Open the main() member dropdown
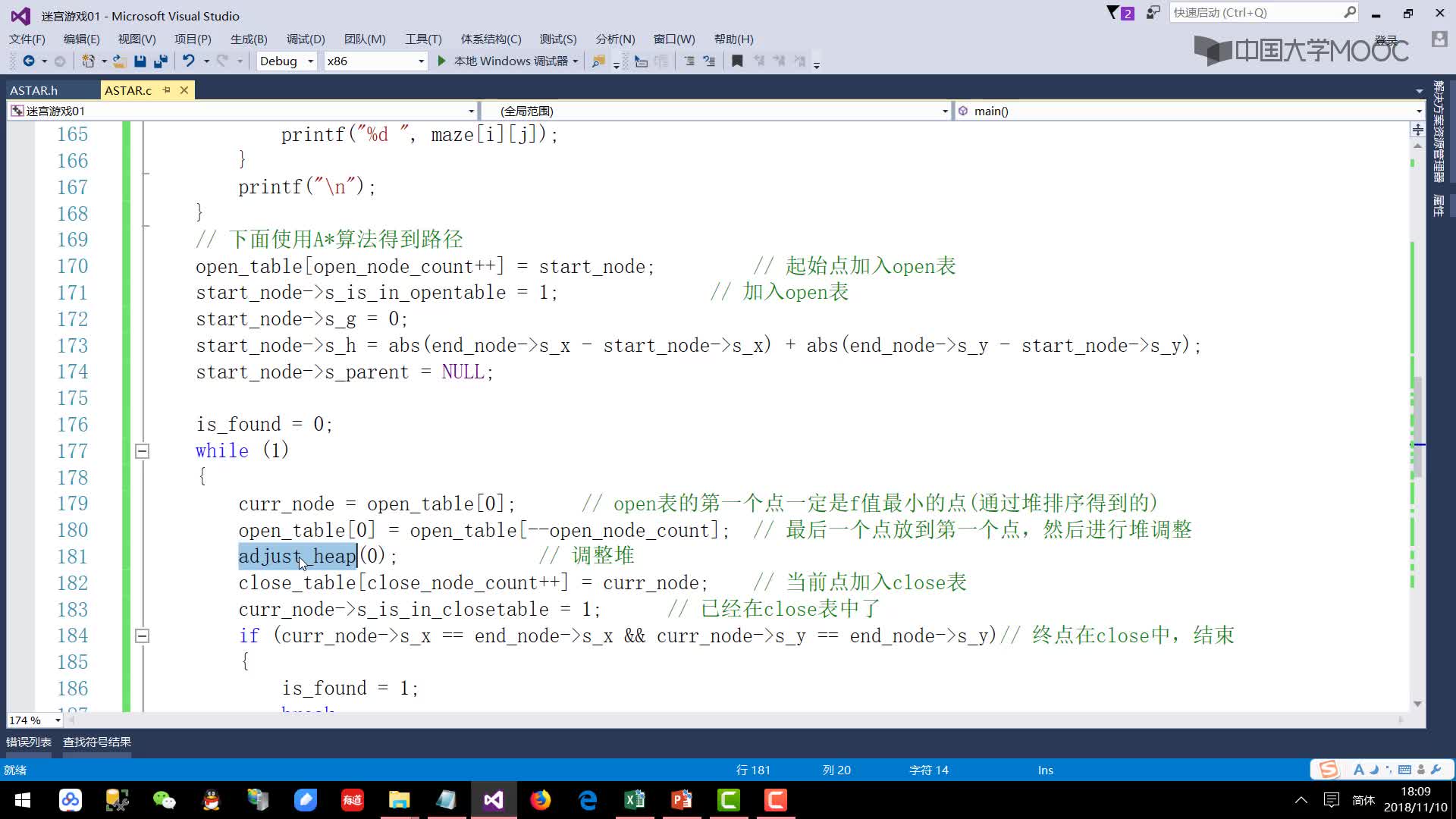Screen dimensions: 1456x819 [1189, 111]
